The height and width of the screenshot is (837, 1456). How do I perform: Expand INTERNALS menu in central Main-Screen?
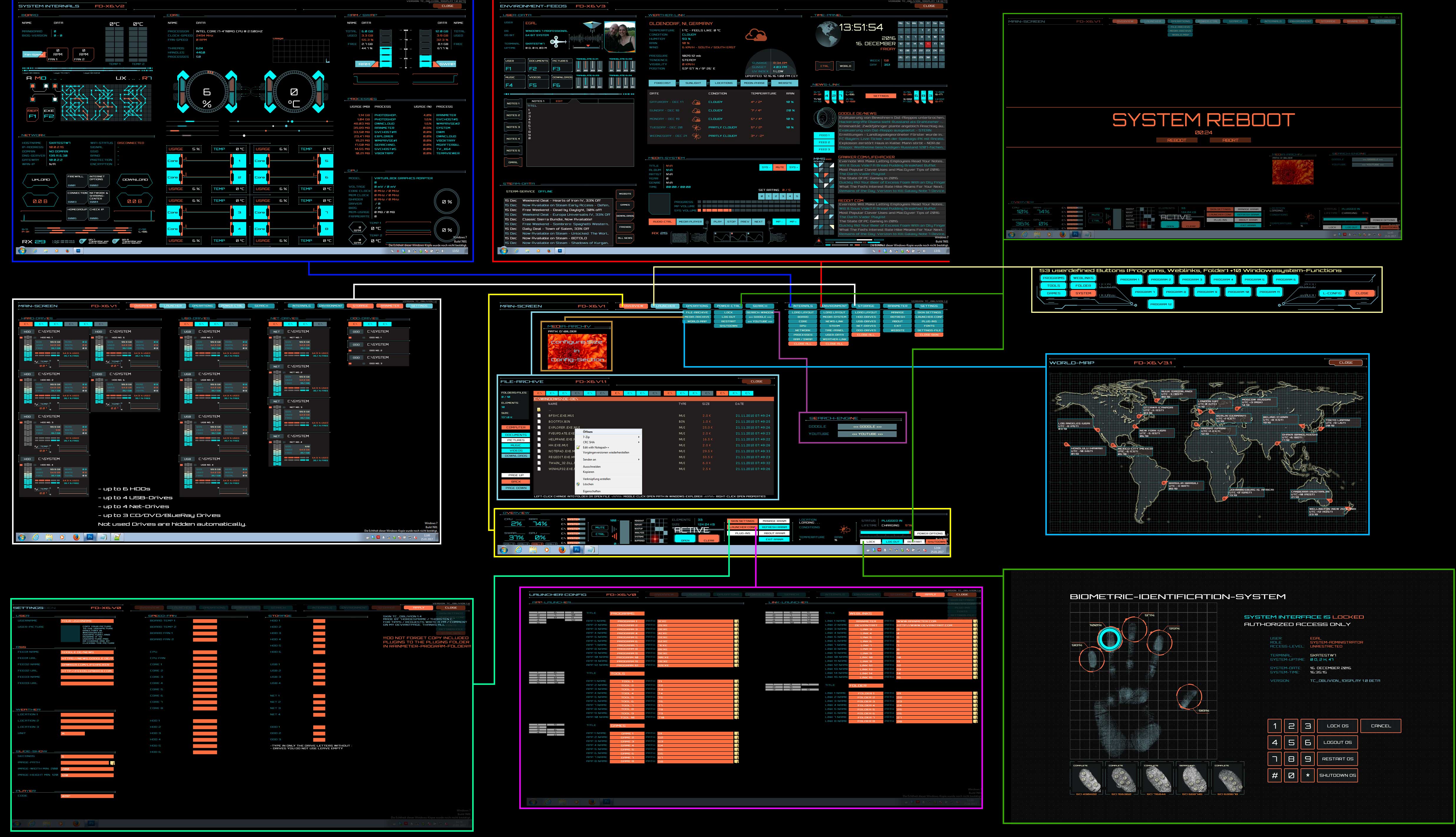tap(803, 306)
